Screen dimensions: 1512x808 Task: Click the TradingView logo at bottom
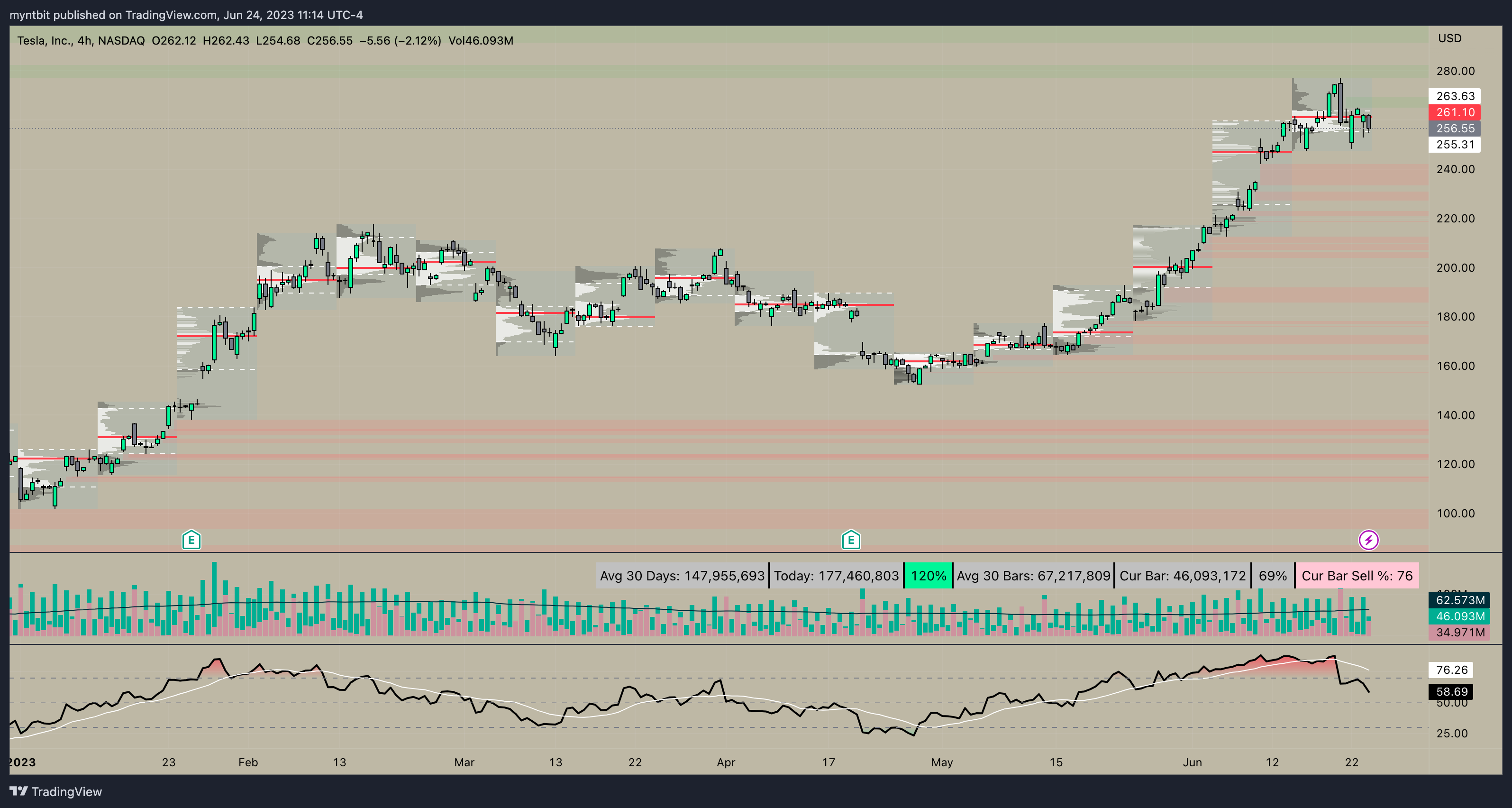(56, 791)
